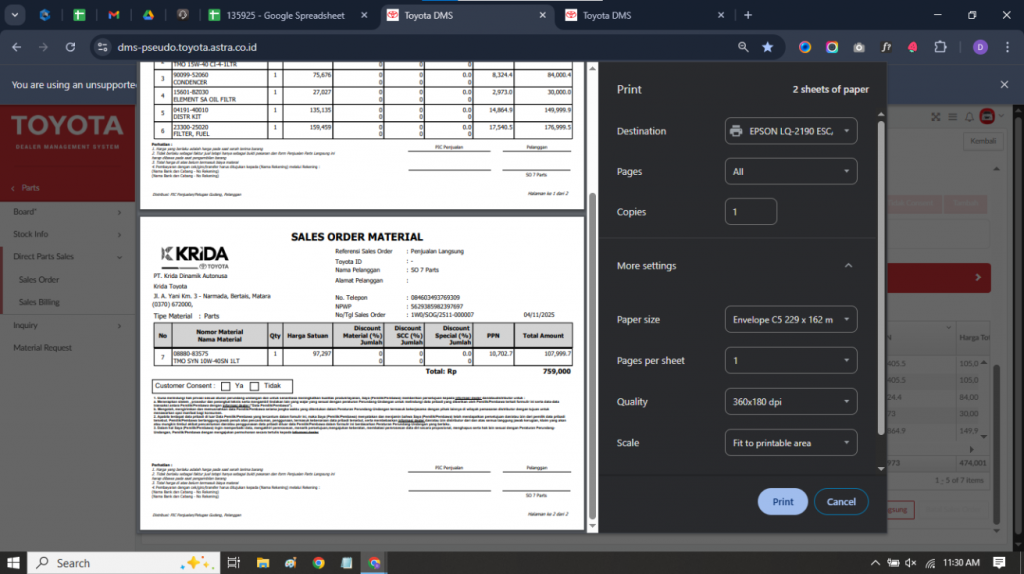The image size is (1024, 574).
Task: Open the Extensions puzzle icon
Action: pyautogui.click(x=940, y=47)
